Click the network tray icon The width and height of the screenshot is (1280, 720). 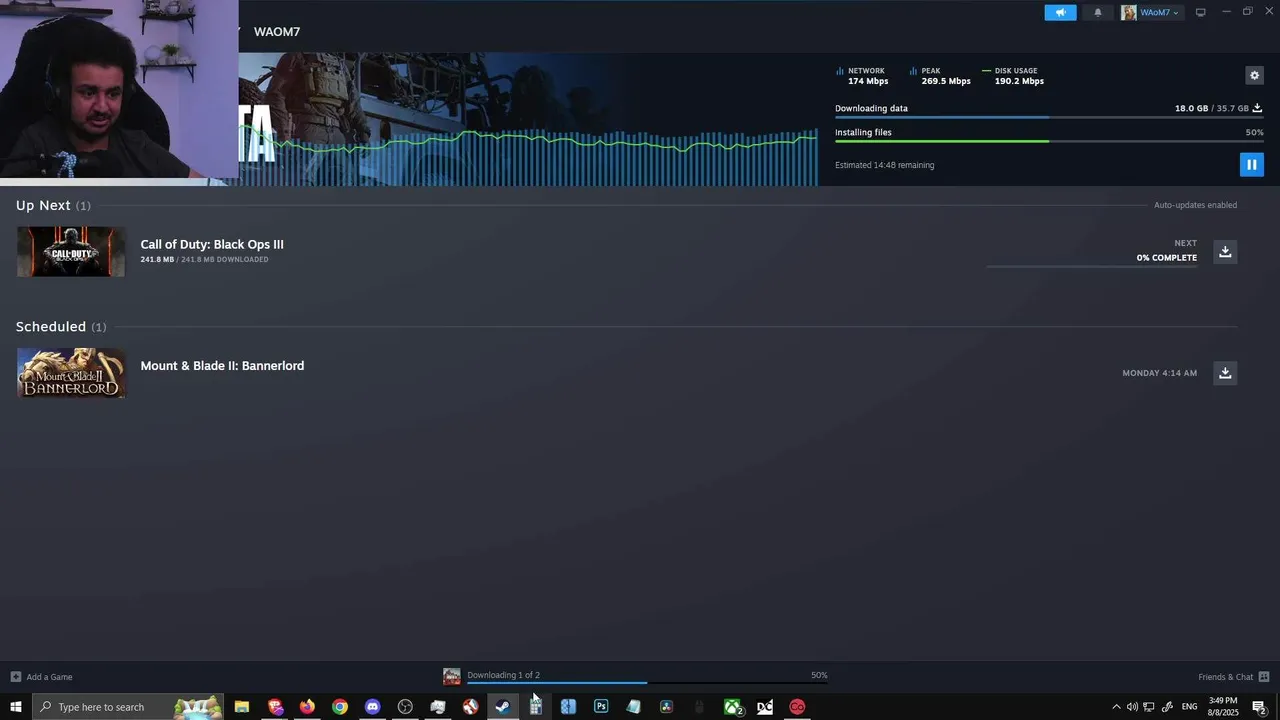point(1149,707)
